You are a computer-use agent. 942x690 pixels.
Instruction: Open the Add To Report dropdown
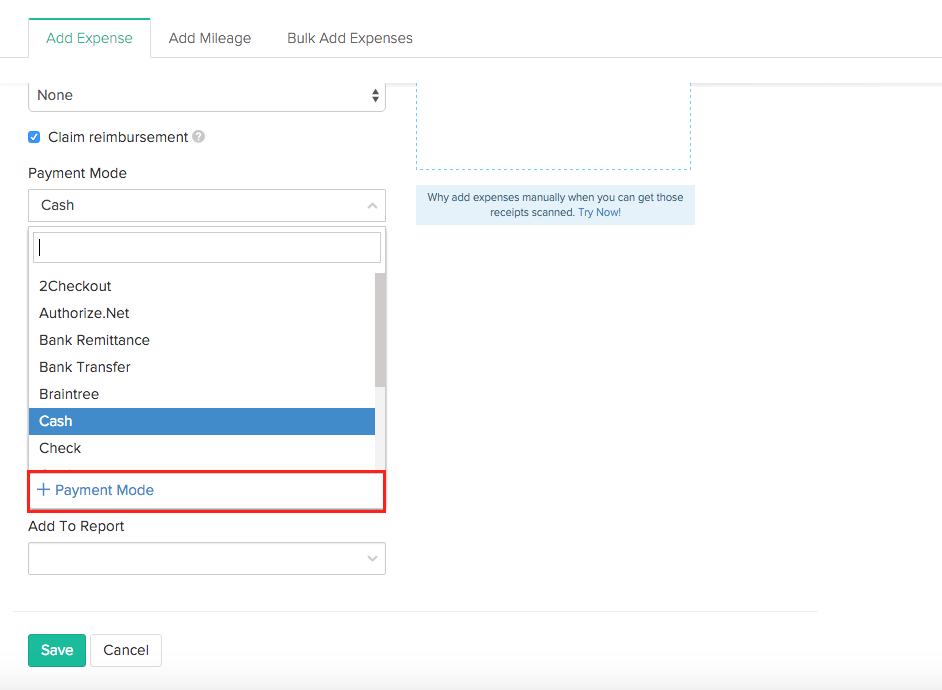coord(207,558)
